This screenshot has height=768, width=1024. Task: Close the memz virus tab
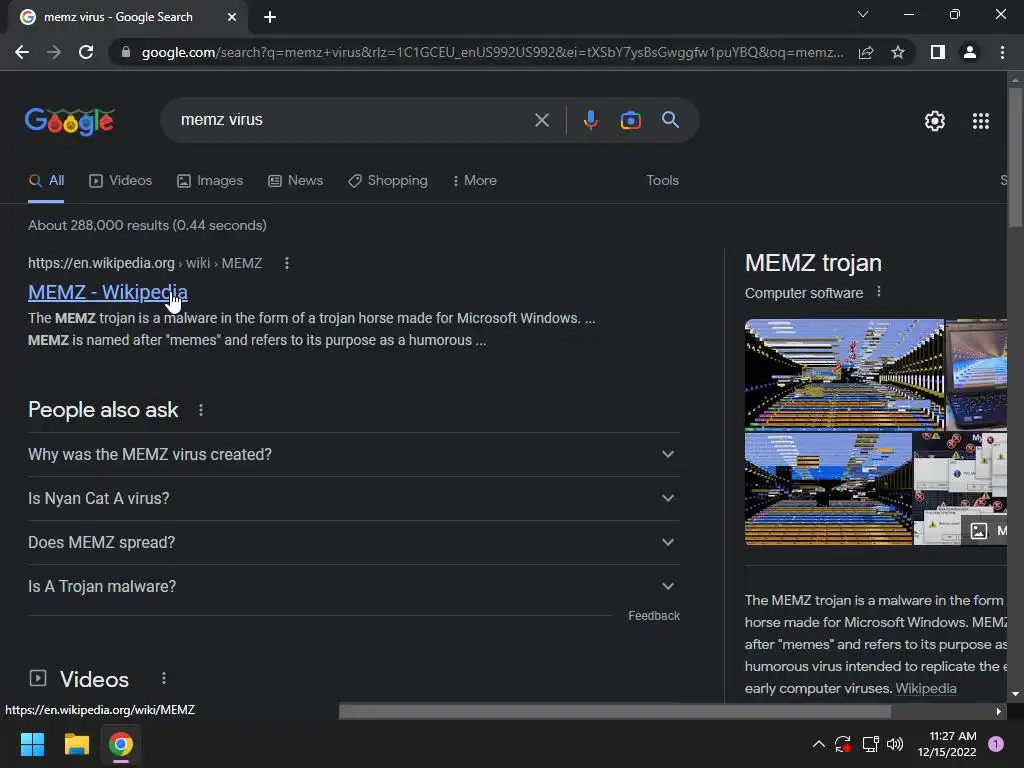[x=232, y=17]
